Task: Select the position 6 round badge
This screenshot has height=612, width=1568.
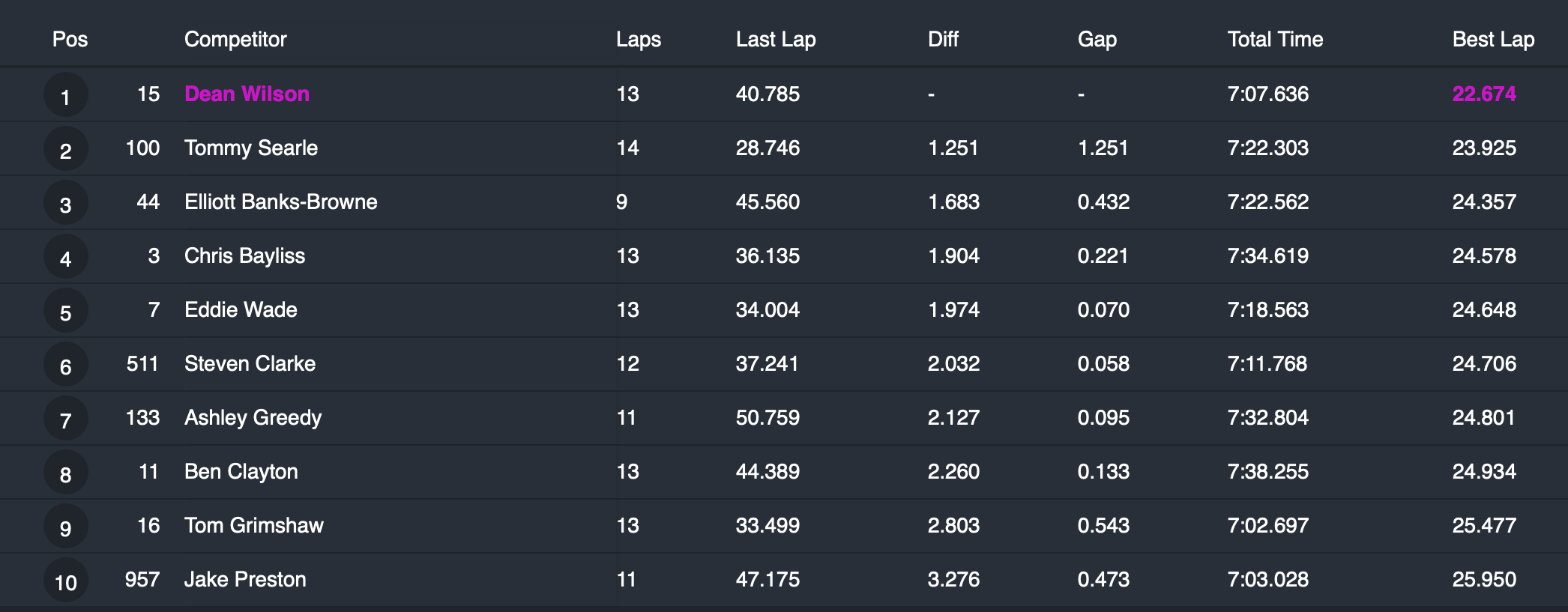Action: 66,365
